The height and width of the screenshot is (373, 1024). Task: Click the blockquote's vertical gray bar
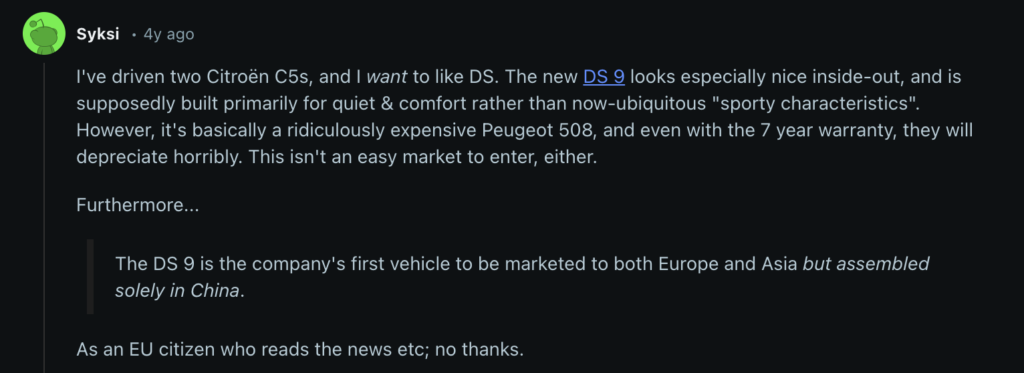click(x=90, y=276)
